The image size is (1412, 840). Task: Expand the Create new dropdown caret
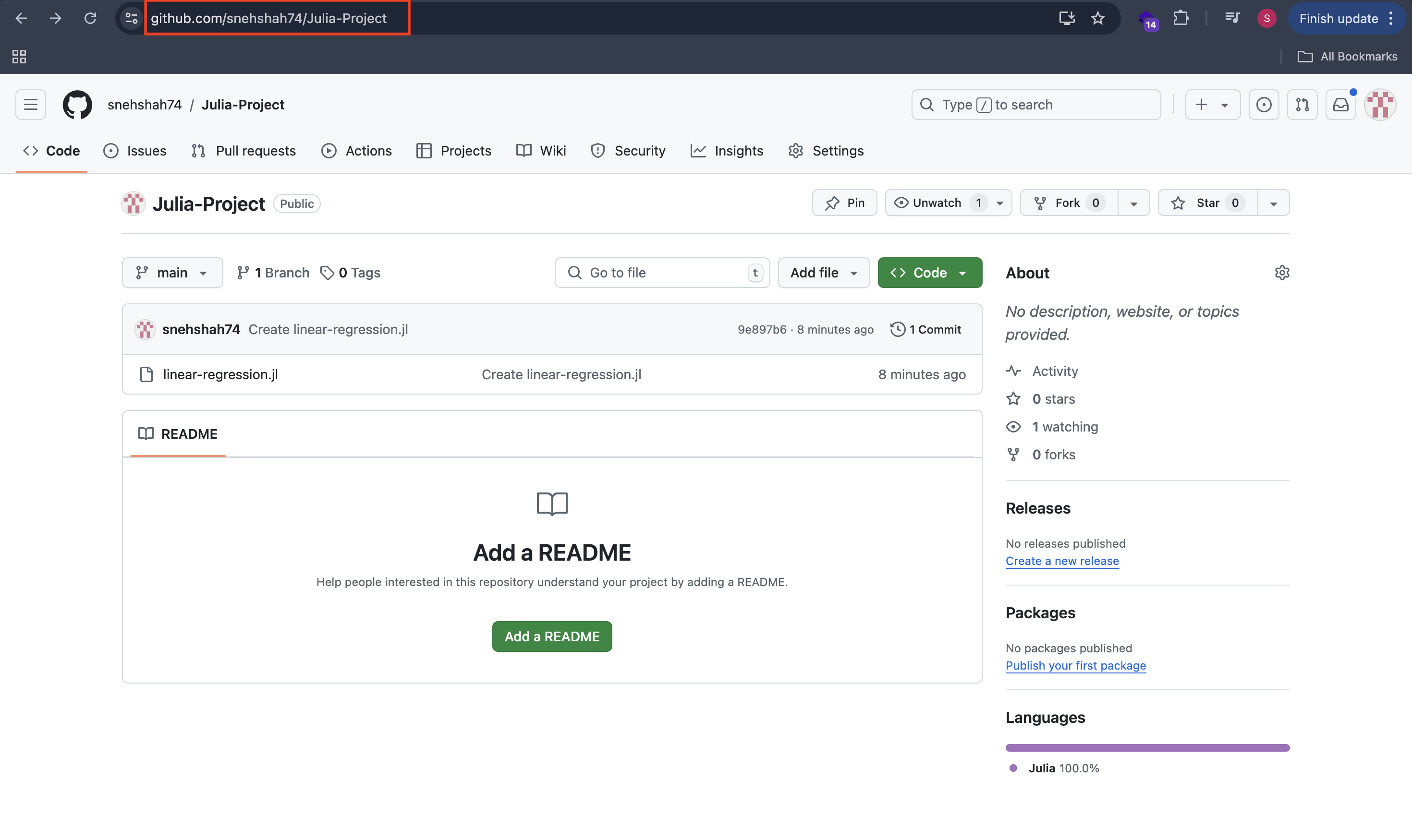1225,105
